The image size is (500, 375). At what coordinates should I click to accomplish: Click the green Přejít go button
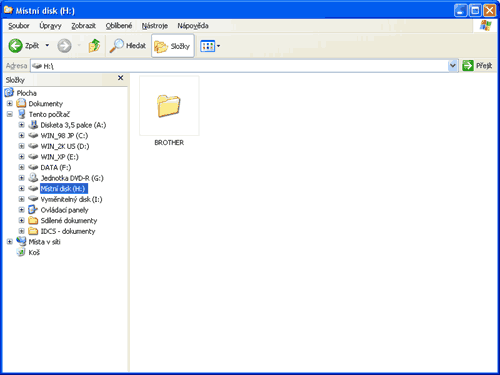[477, 66]
